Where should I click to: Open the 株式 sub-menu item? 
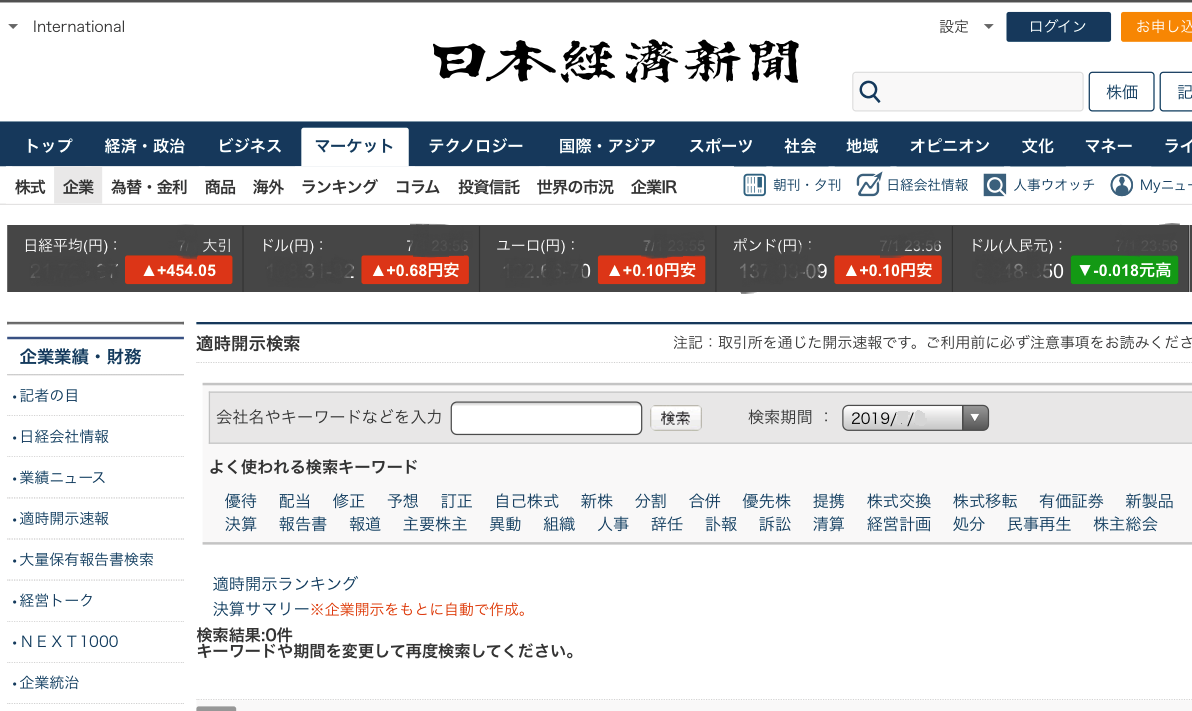[x=30, y=187]
